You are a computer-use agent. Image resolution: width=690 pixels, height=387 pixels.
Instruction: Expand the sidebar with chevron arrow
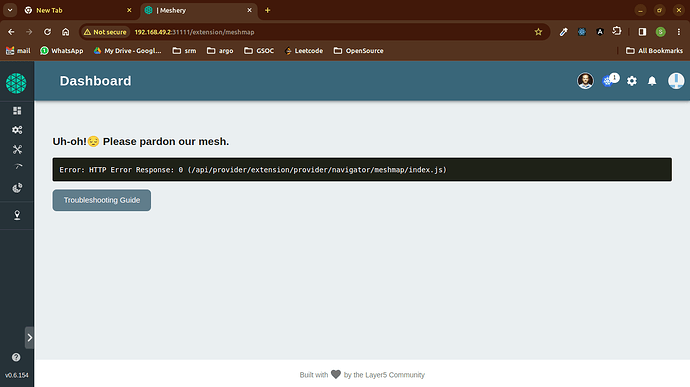coord(29,338)
